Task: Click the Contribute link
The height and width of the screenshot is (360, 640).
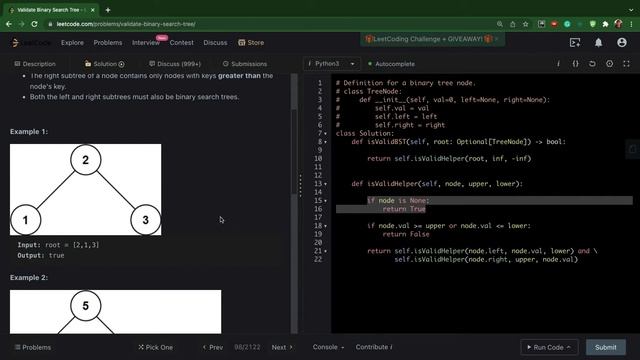Action: [374, 347]
